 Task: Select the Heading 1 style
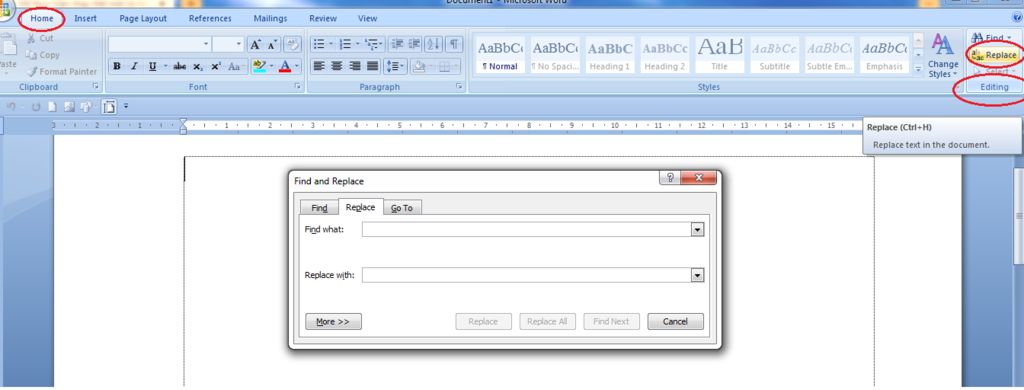pos(609,55)
